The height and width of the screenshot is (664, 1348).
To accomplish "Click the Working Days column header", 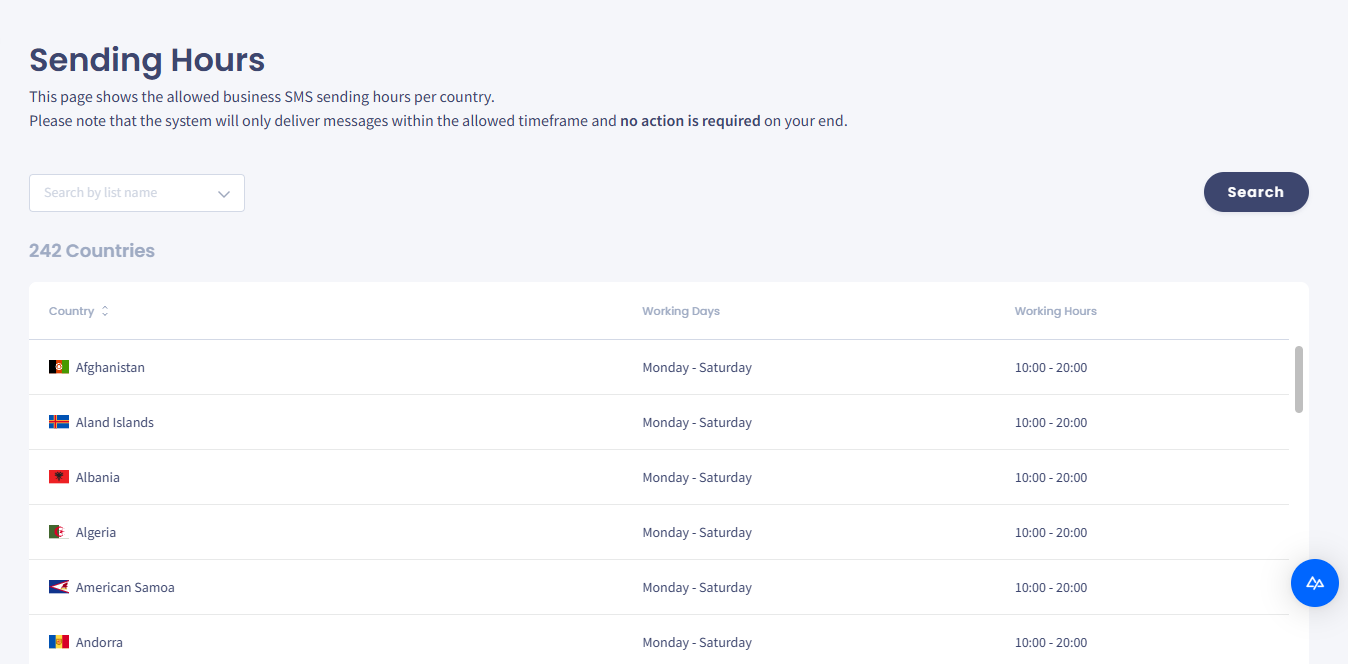I will [x=681, y=311].
